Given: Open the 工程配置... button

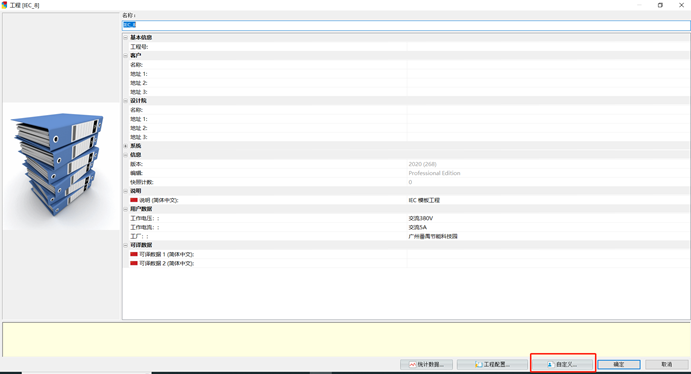Looking at the screenshot, I should coord(492,364).
